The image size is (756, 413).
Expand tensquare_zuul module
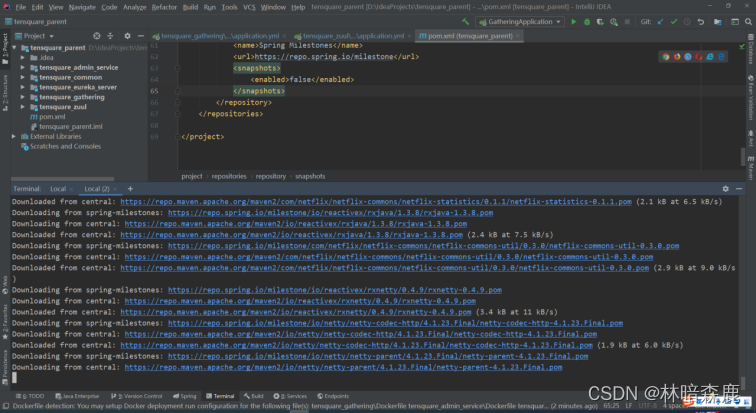[x=23, y=107]
